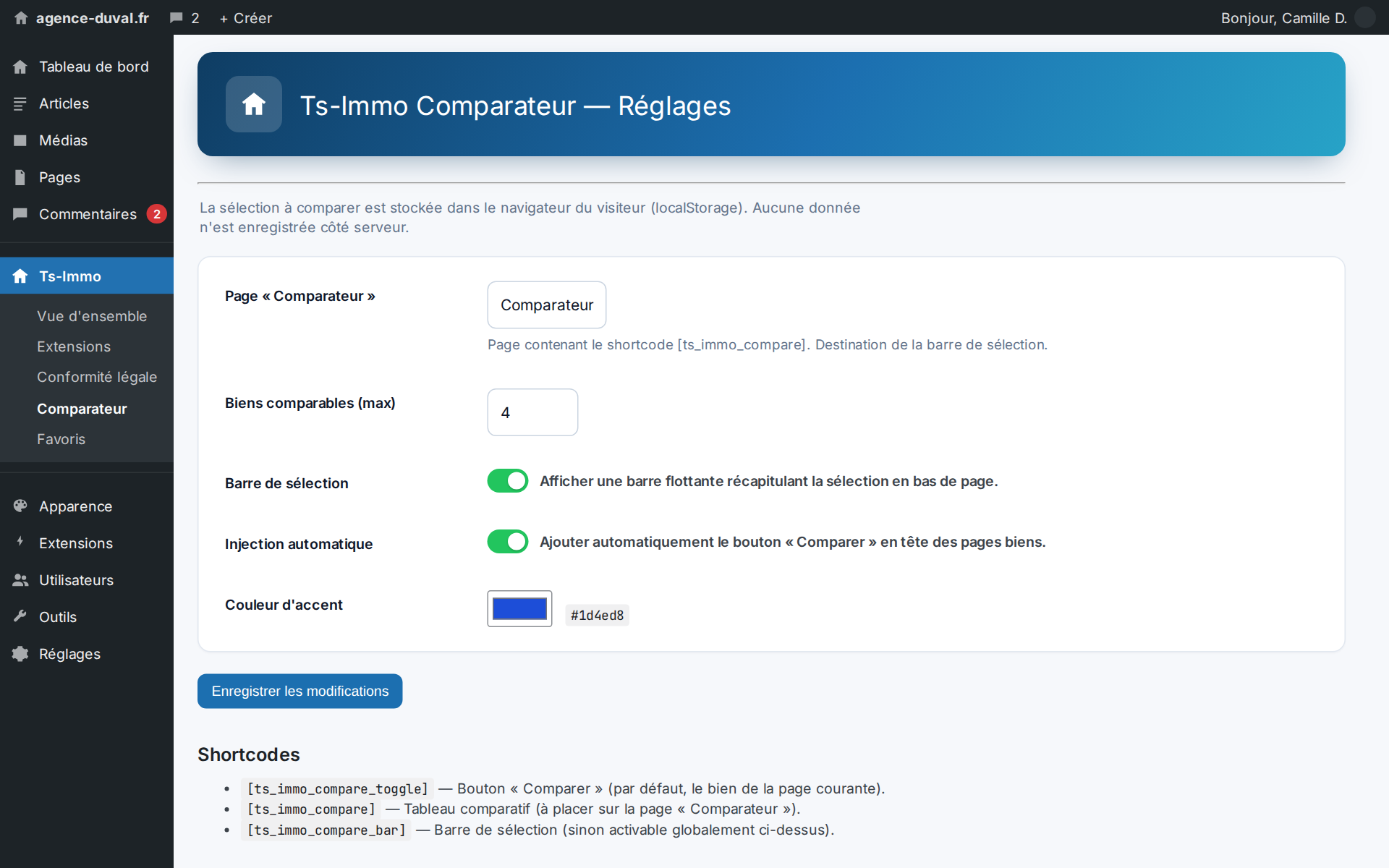The height and width of the screenshot is (868, 1389).
Task: Click the Réglages gear icon
Action: (20, 654)
